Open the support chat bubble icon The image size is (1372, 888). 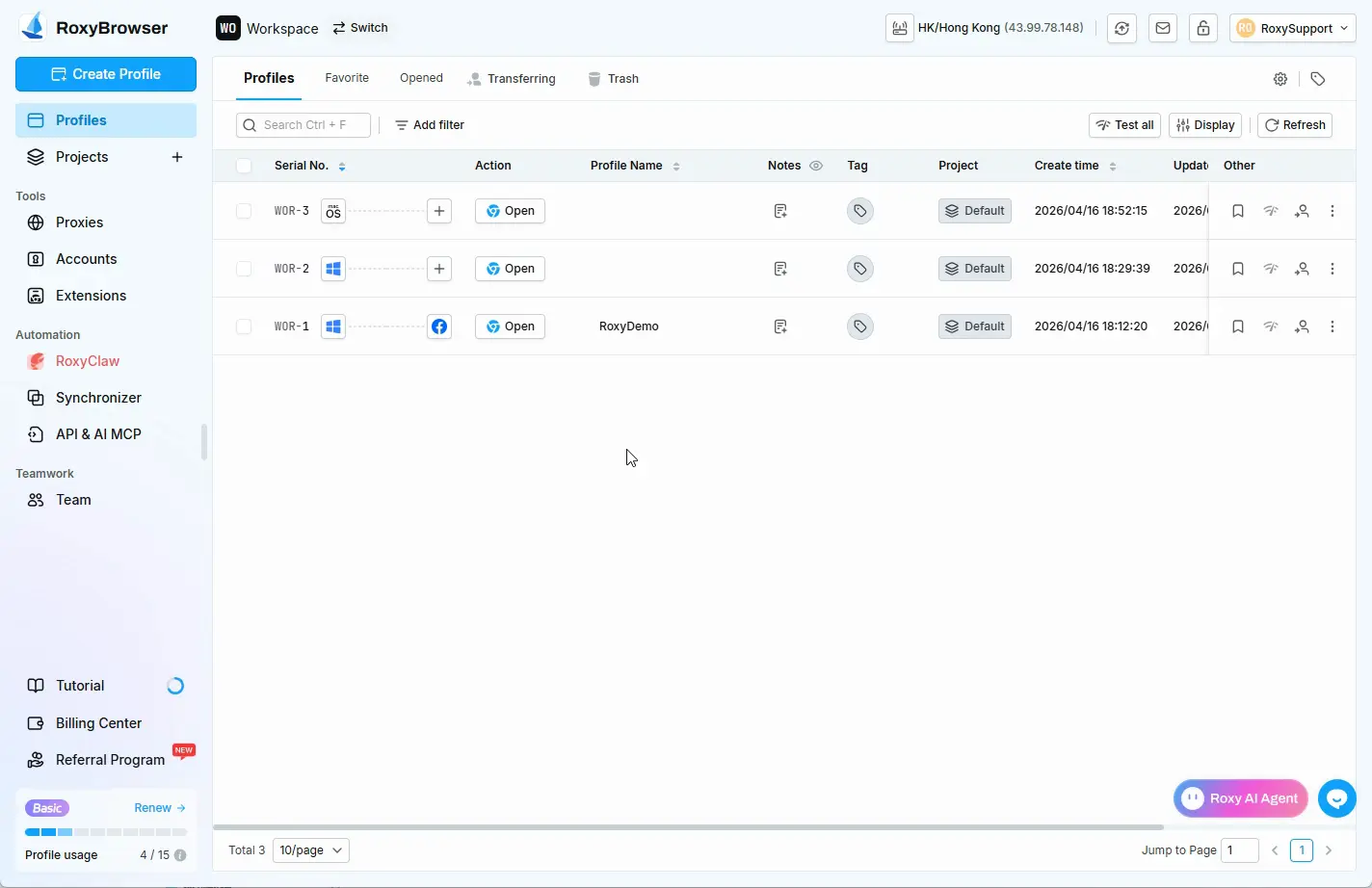(x=1337, y=798)
